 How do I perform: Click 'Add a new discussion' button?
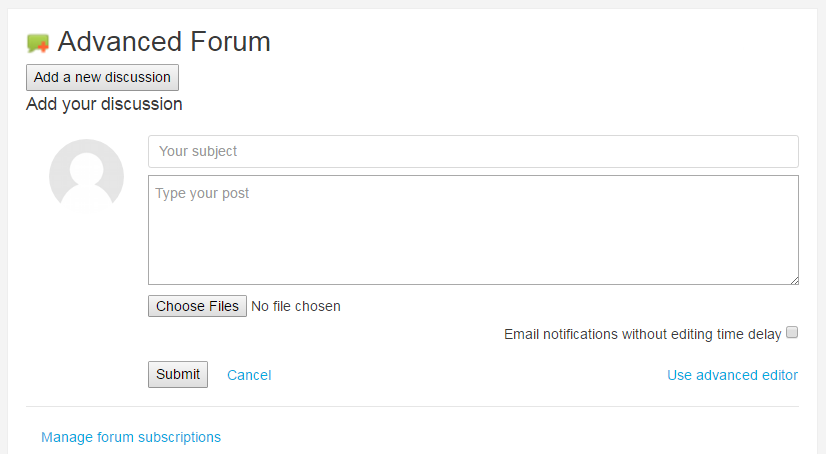(102, 77)
